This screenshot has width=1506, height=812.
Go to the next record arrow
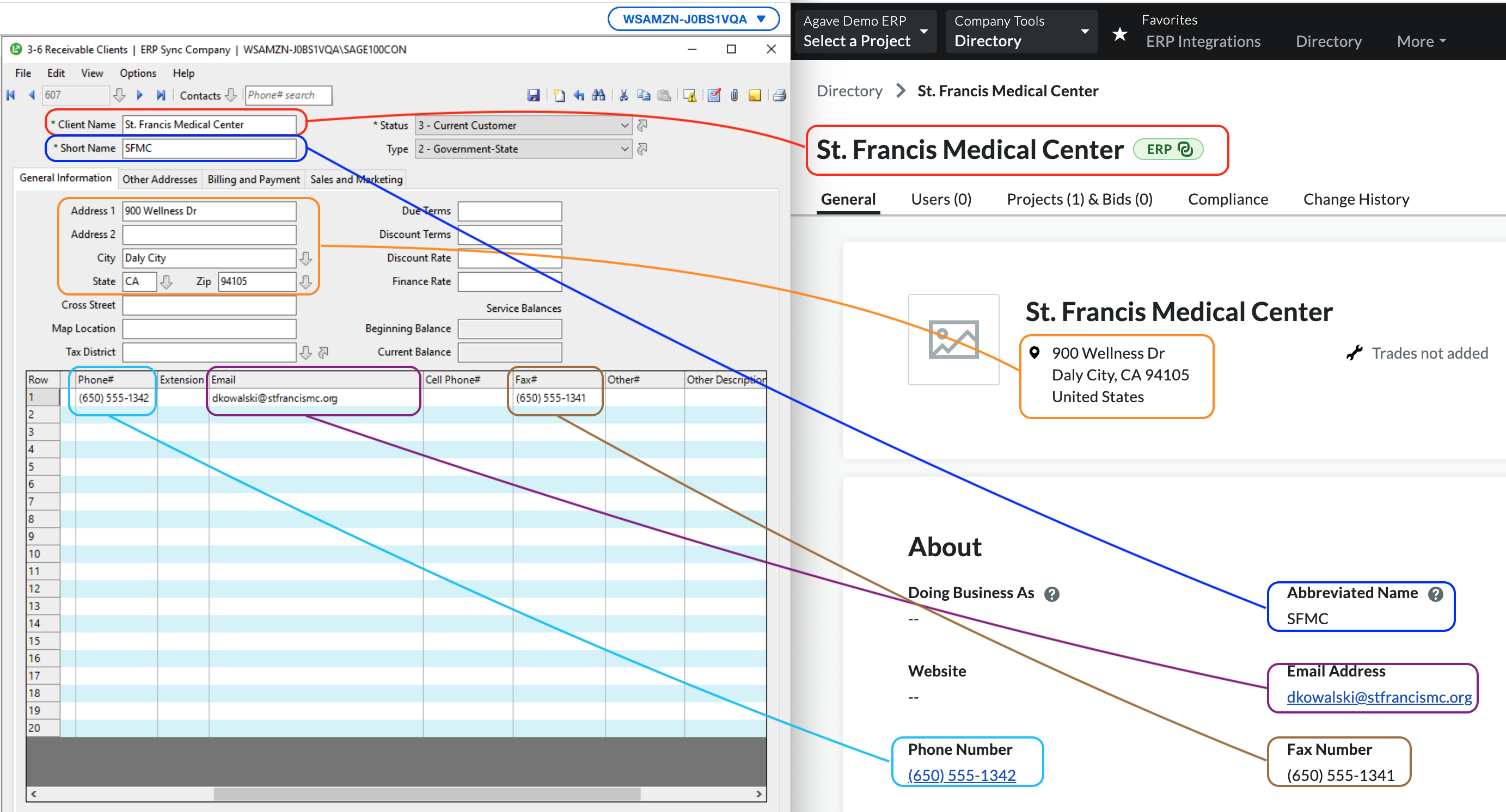[140, 95]
